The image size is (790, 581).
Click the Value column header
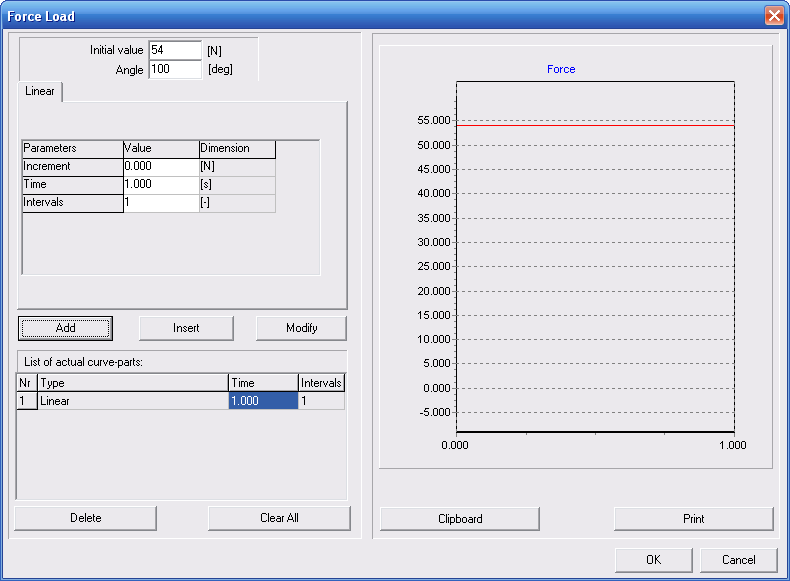coord(161,149)
